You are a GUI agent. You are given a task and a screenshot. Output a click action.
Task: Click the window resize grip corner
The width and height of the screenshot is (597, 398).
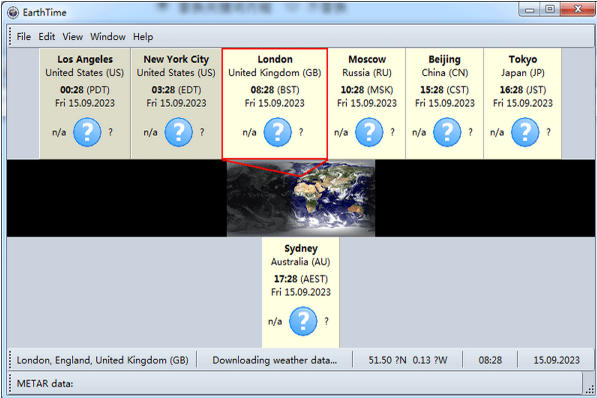pyautogui.click(x=590, y=389)
